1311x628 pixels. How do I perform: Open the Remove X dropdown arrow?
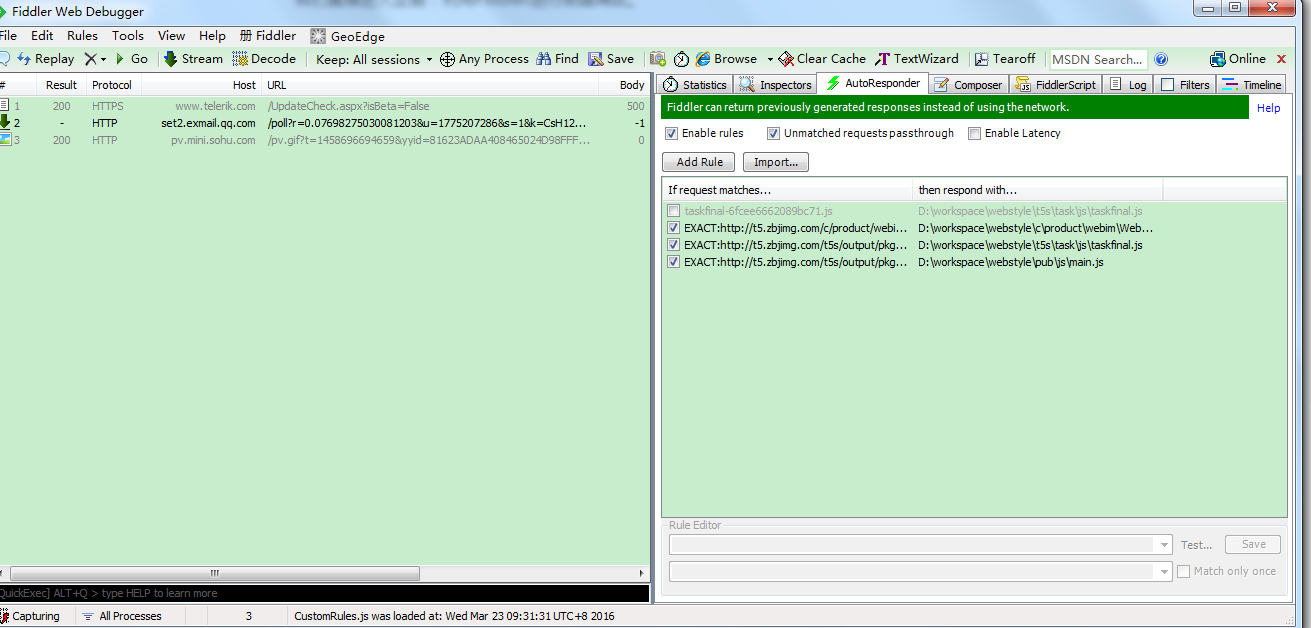103,60
